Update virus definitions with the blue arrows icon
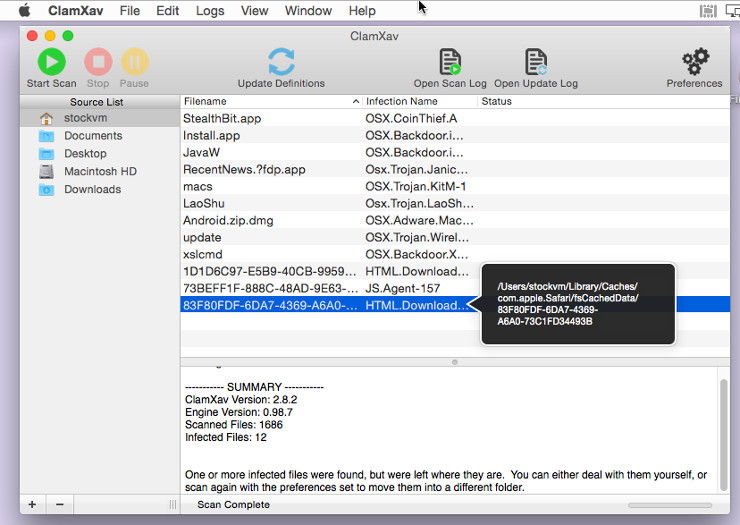Screen dimensions: 740x525 281,61
